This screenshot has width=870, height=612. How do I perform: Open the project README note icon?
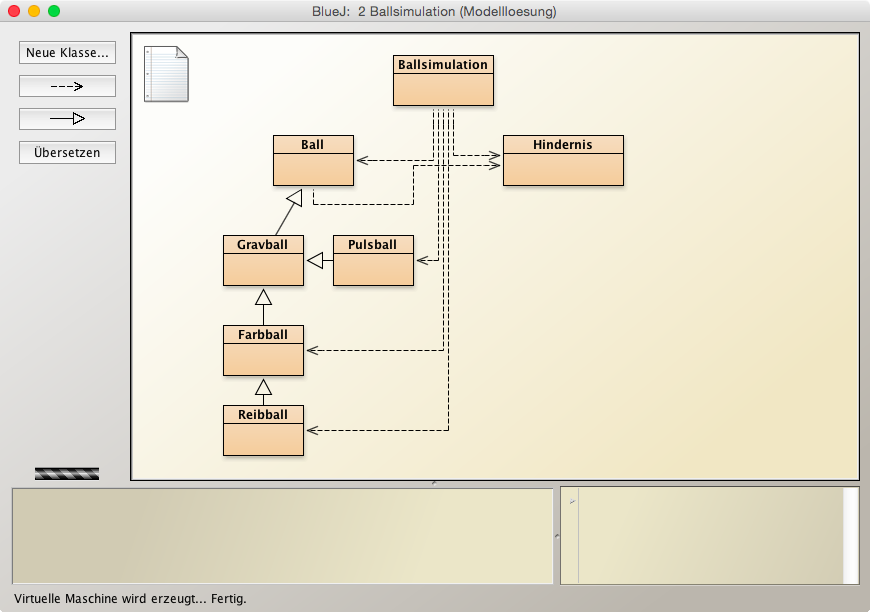click(x=166, y=73)
